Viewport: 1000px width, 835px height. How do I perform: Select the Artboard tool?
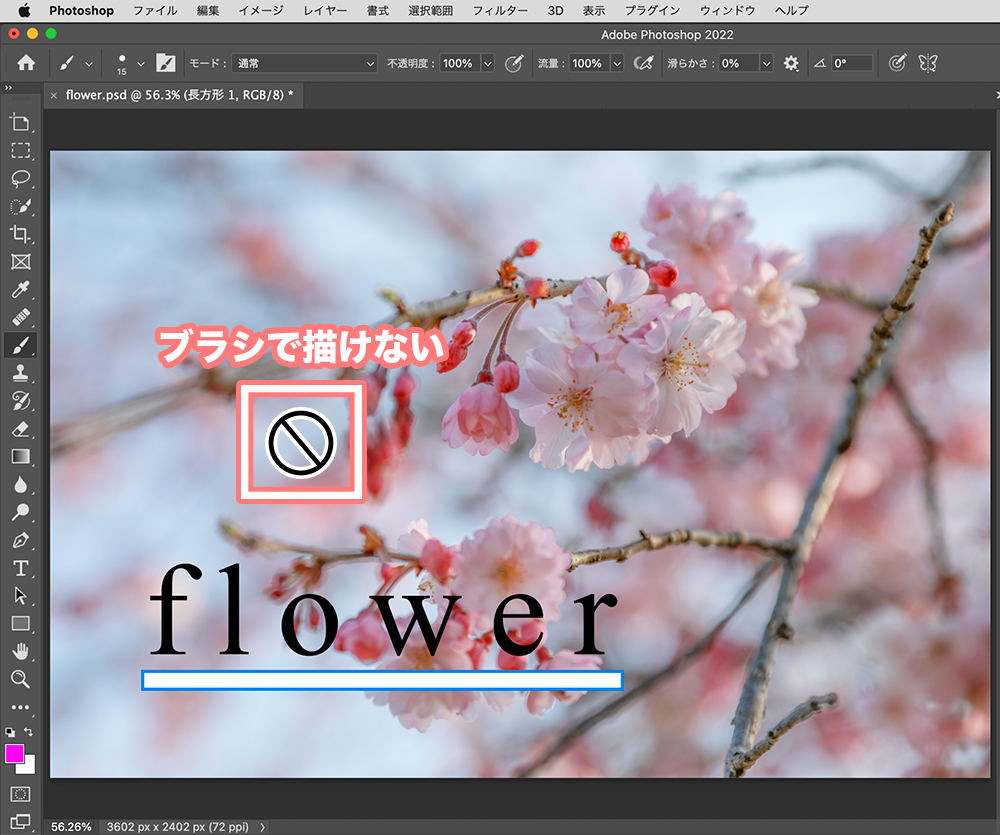(20, 122)
